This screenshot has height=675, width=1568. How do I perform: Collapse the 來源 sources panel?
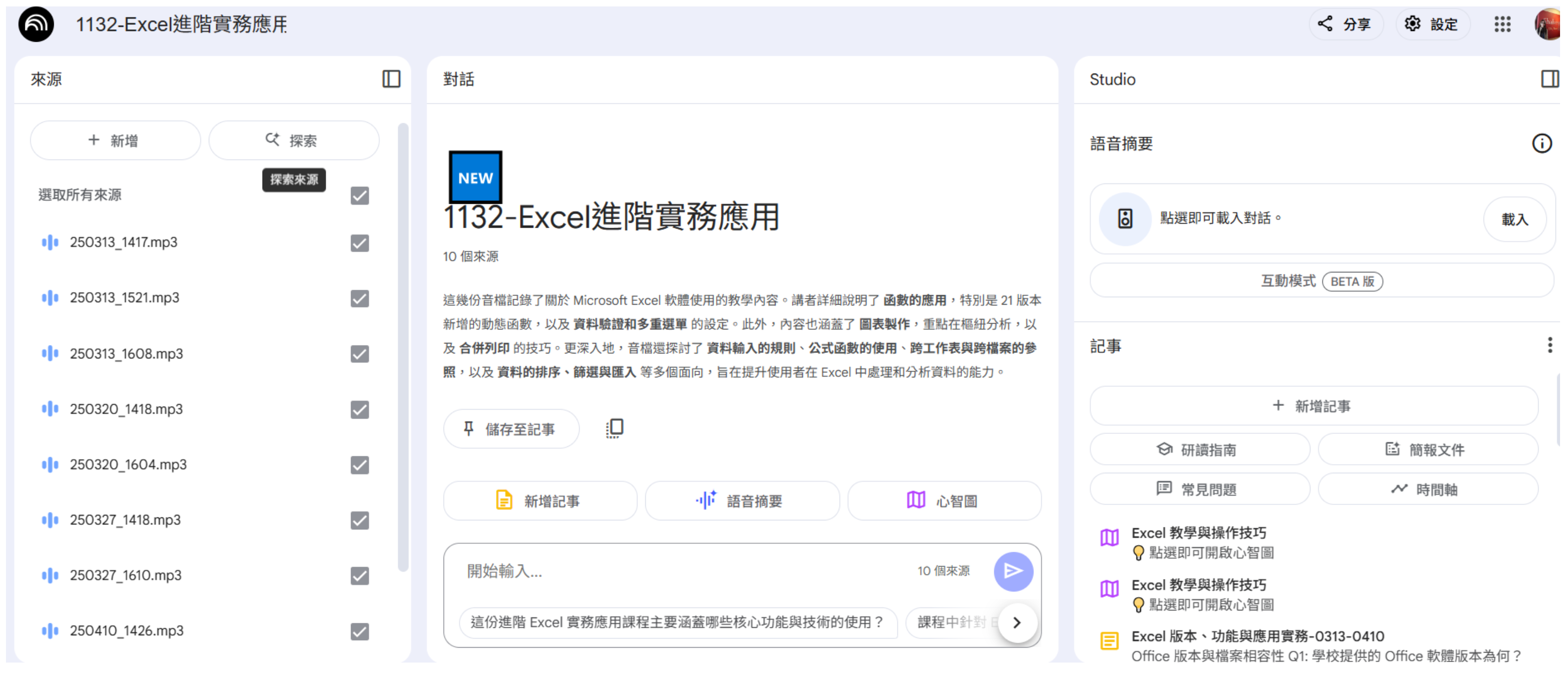pyautogui.click(x=391, y=79)
